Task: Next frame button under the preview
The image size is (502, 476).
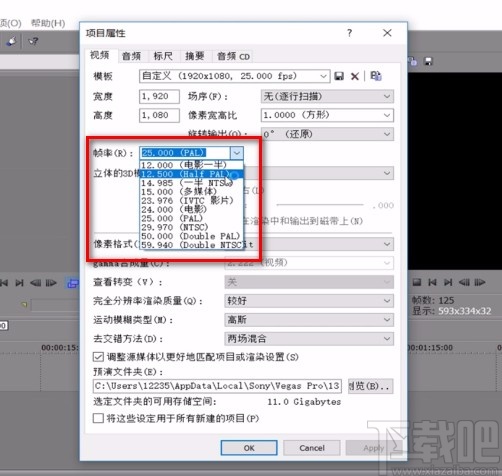Action: pos(480,282)
